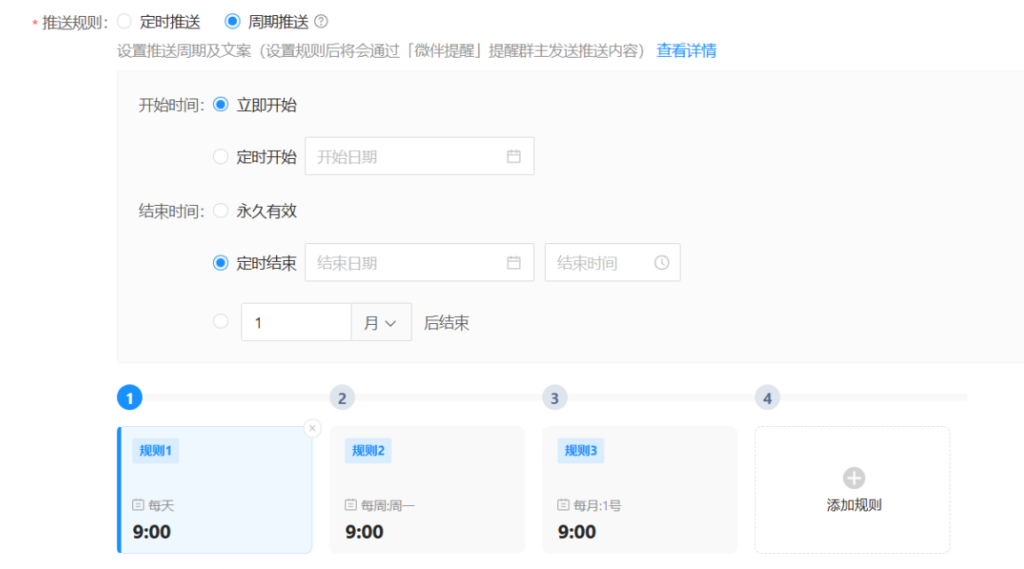Switch to step 2 in rule stepper
Screen dimensions: 1024x569
tap(342, 398)
